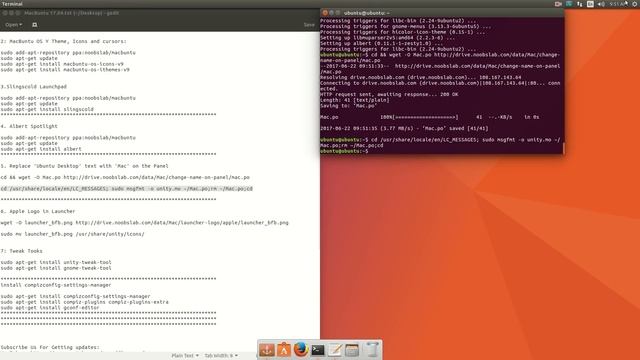Click the terminal window scrollbar
The height and width of the screenshot is (360, 640).
click(563, 149)
